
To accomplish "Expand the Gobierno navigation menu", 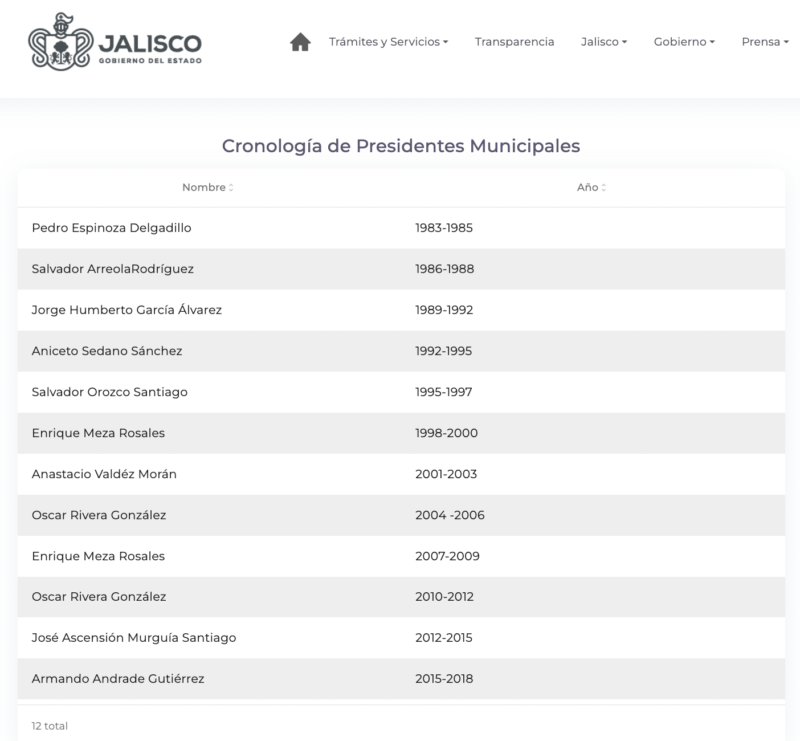I will [x=684, y=42].
